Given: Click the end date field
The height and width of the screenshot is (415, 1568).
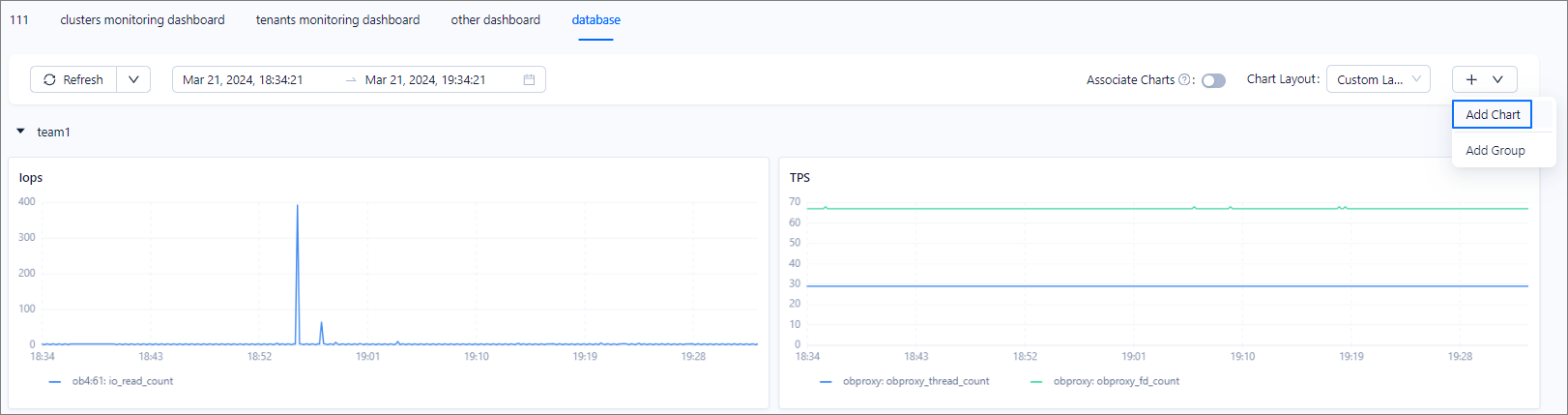Looking at the screenshot, I should [x=425, y=79].
